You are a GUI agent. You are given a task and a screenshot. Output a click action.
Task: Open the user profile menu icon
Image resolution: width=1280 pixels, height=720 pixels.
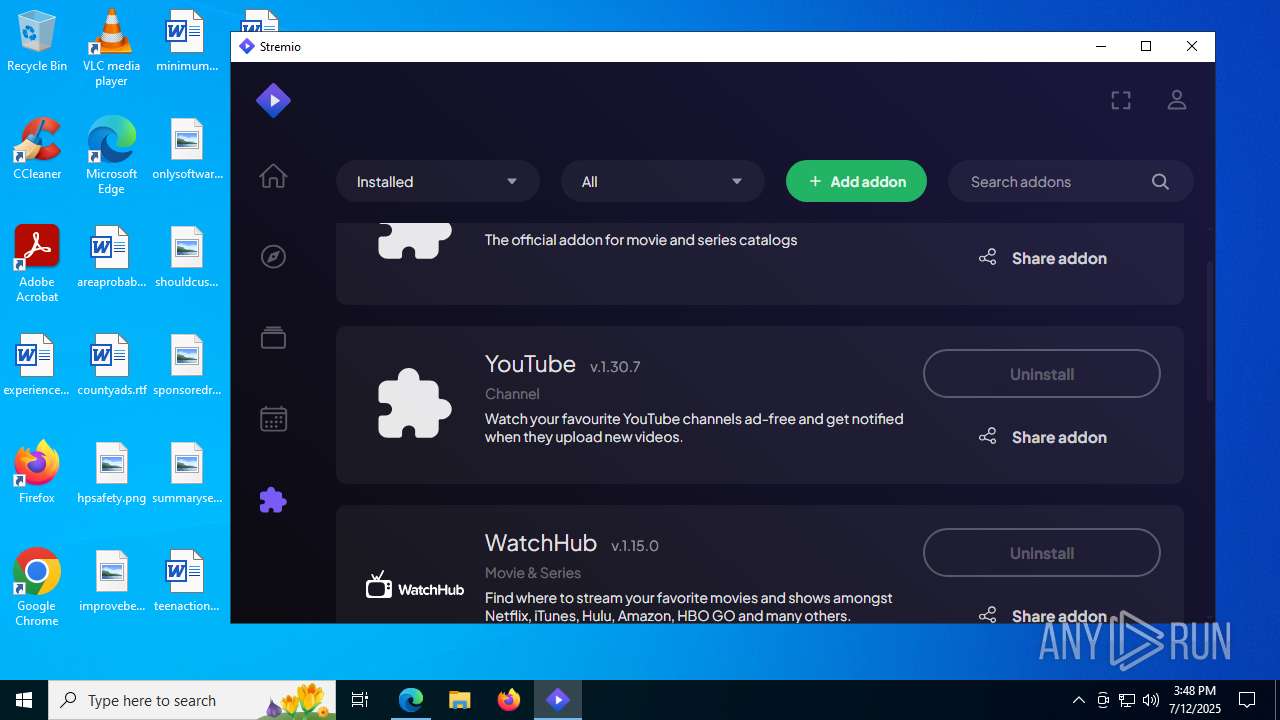pyautogui.click(x=1177, y=100)
